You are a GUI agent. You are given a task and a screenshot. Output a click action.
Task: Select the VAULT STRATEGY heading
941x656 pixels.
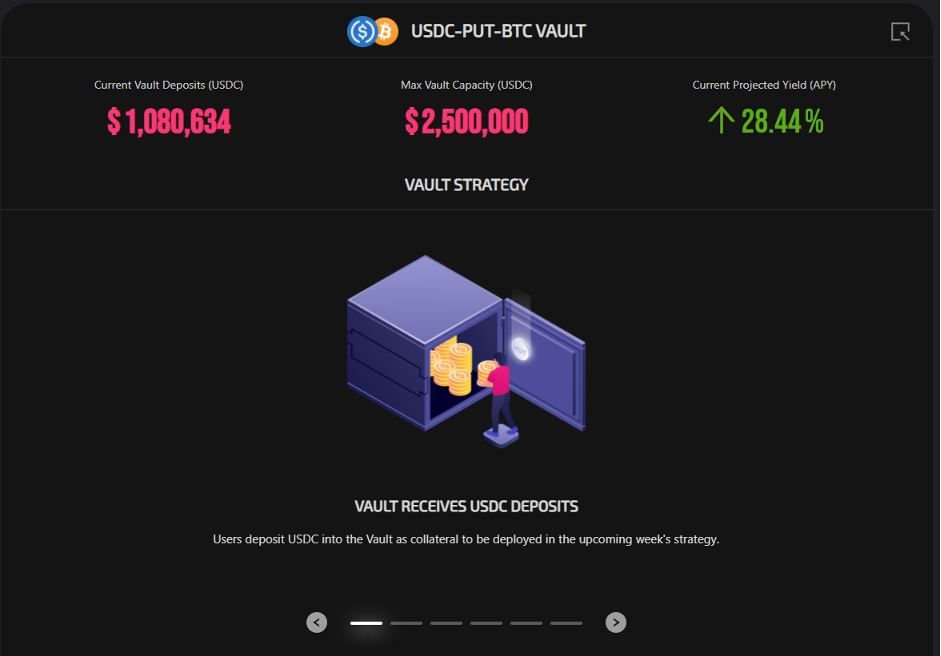[466, 185]
